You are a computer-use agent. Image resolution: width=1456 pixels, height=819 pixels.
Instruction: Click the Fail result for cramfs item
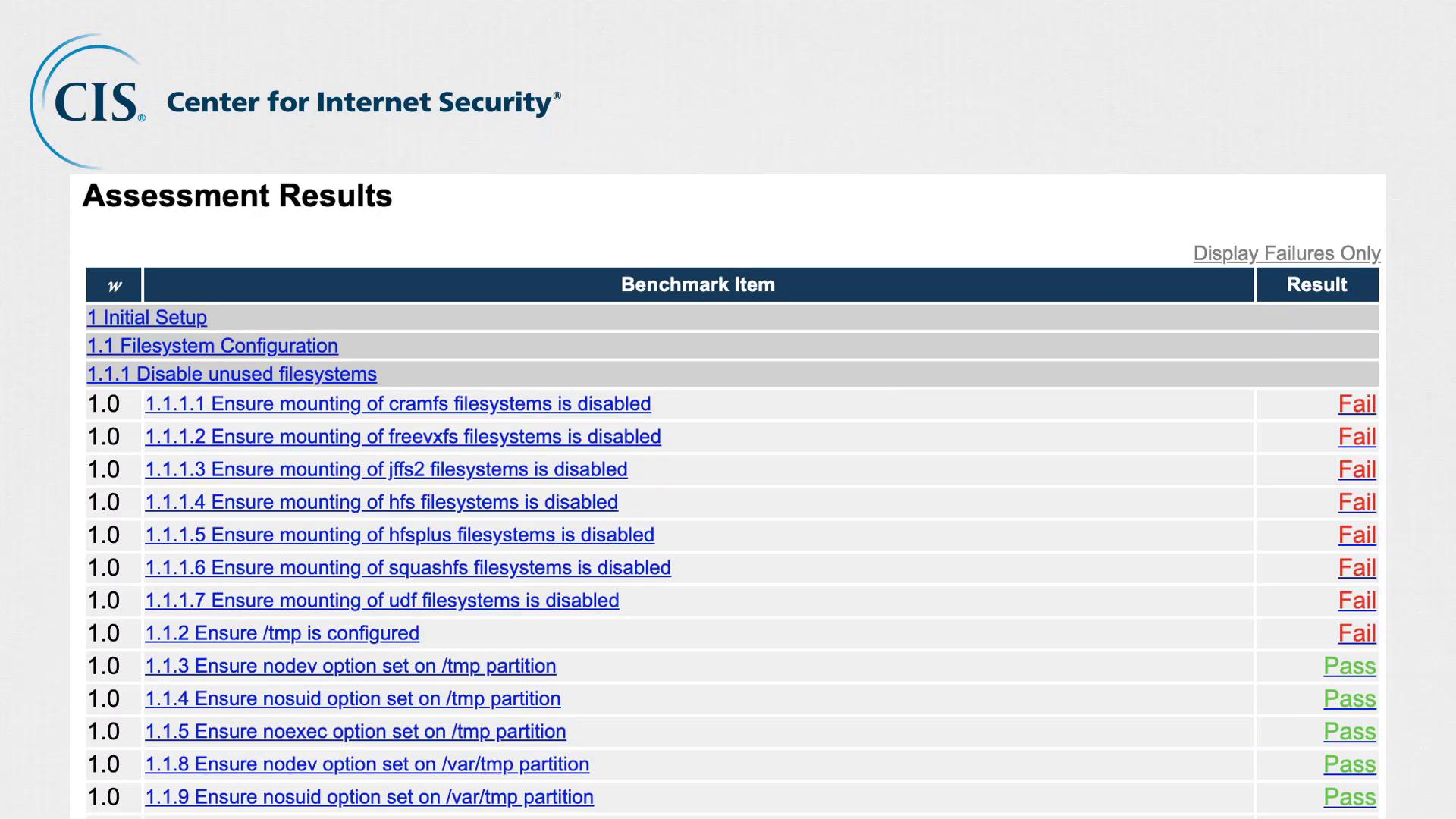[1356, 404]
